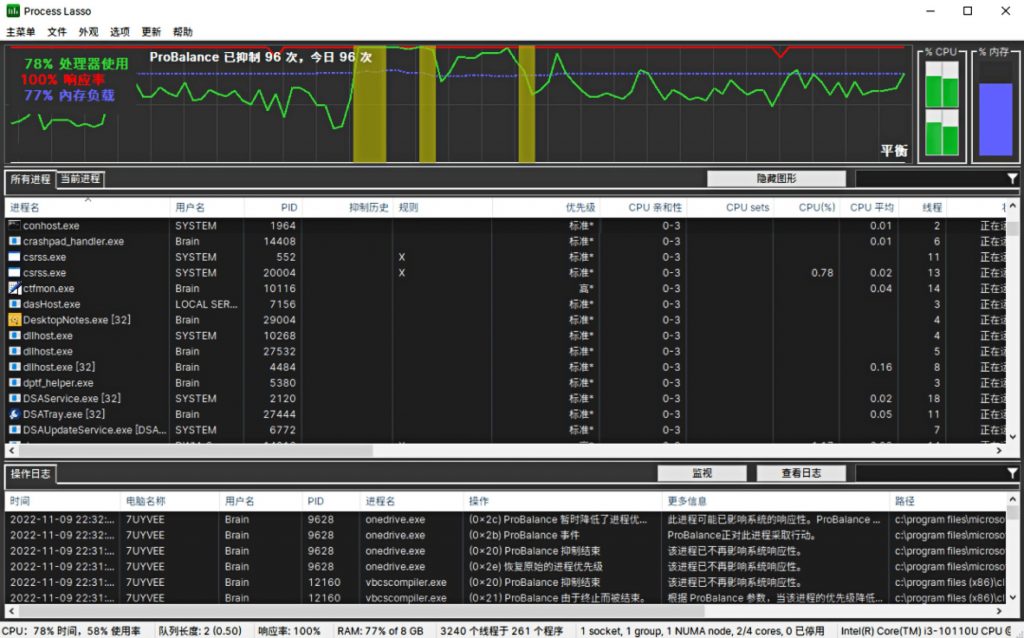Click the 平衡 power plan label in graph
Image resolution: width=1024 pixels, height=638 pixels.
[893, 151]
